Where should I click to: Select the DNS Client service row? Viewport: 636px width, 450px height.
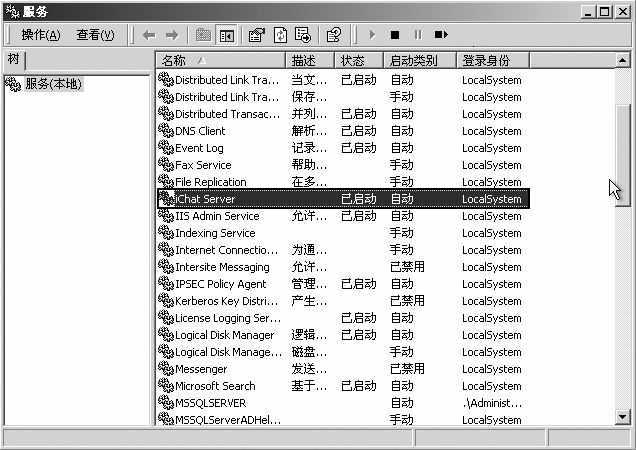coord(200,131)
